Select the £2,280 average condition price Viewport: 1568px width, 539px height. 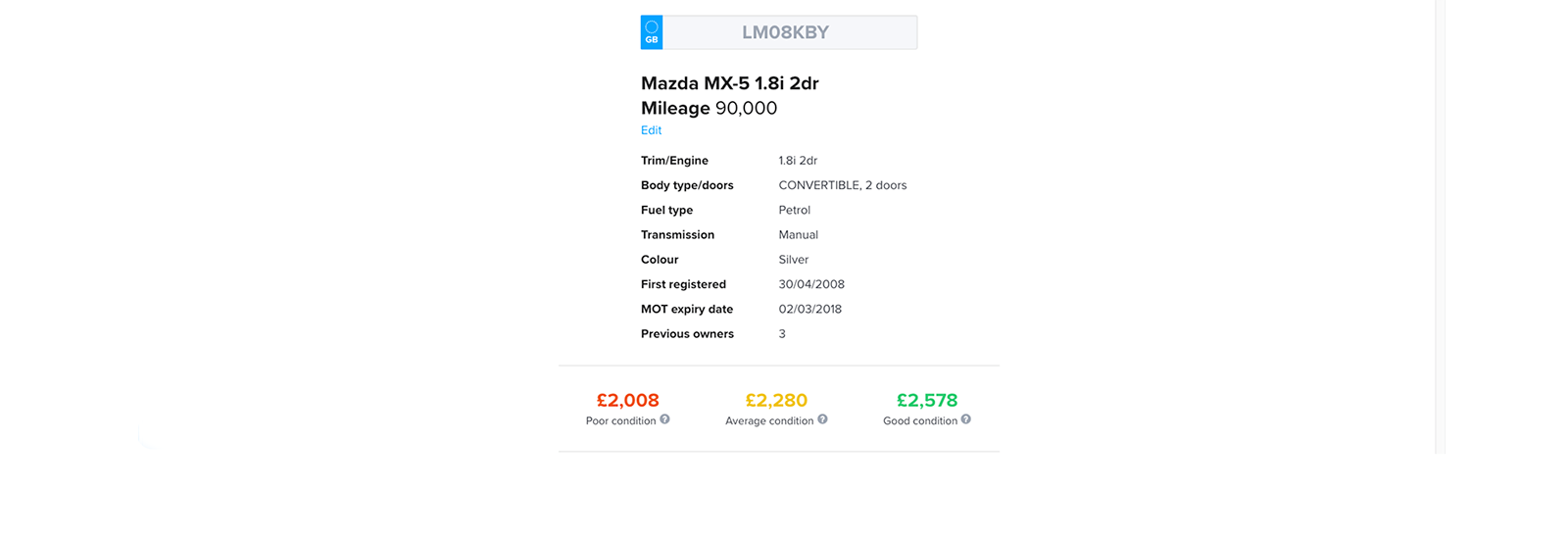pos(776,400)
